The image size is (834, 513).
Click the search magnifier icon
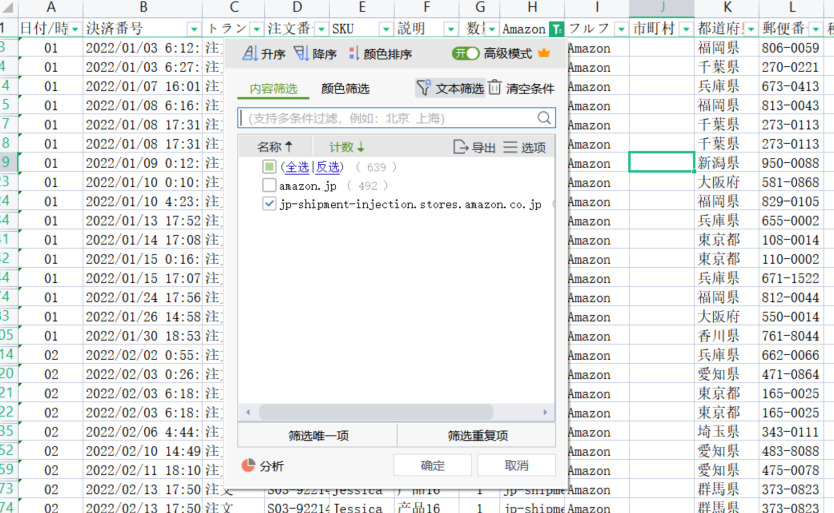pos(544,118)
